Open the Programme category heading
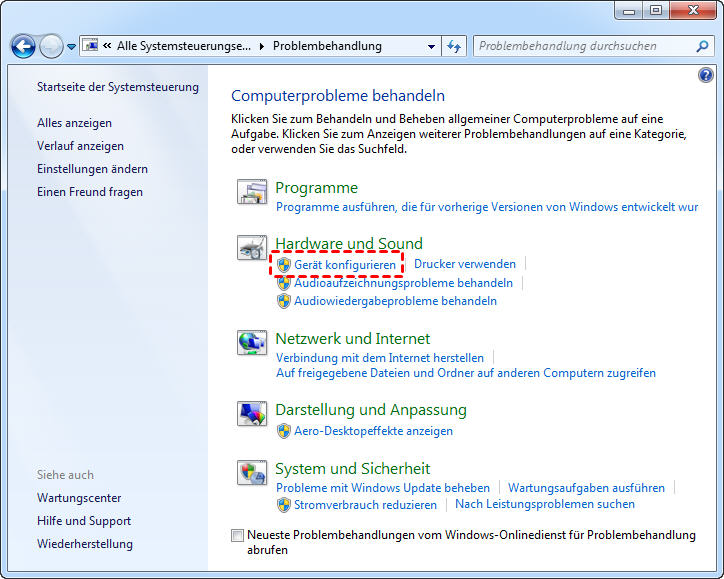 316,188
